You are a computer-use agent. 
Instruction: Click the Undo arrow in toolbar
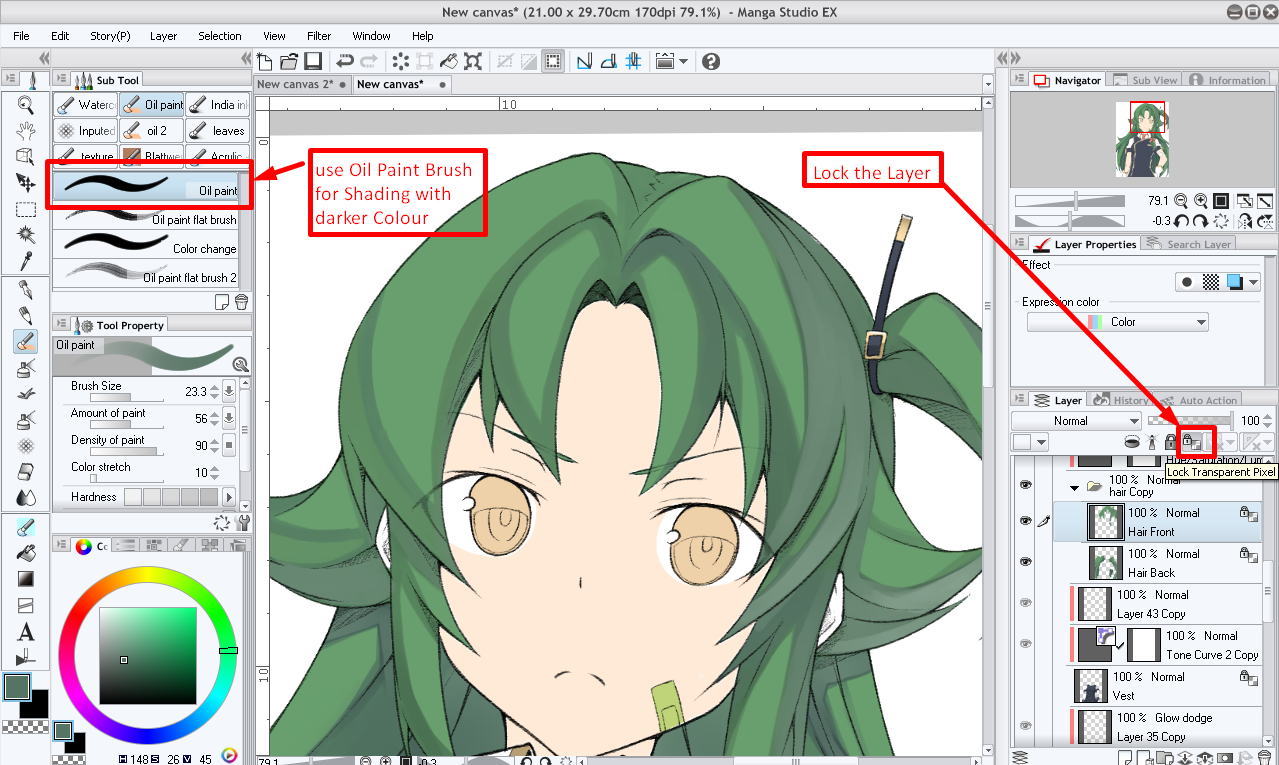pos(345,61)
